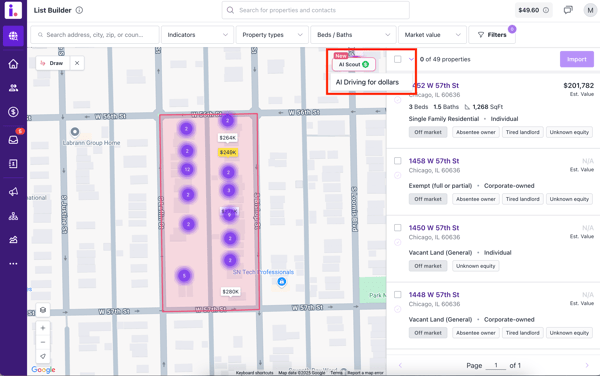
Task: Open the Google logo link on map
Action: pyautogui.click(x=43, y=369)
